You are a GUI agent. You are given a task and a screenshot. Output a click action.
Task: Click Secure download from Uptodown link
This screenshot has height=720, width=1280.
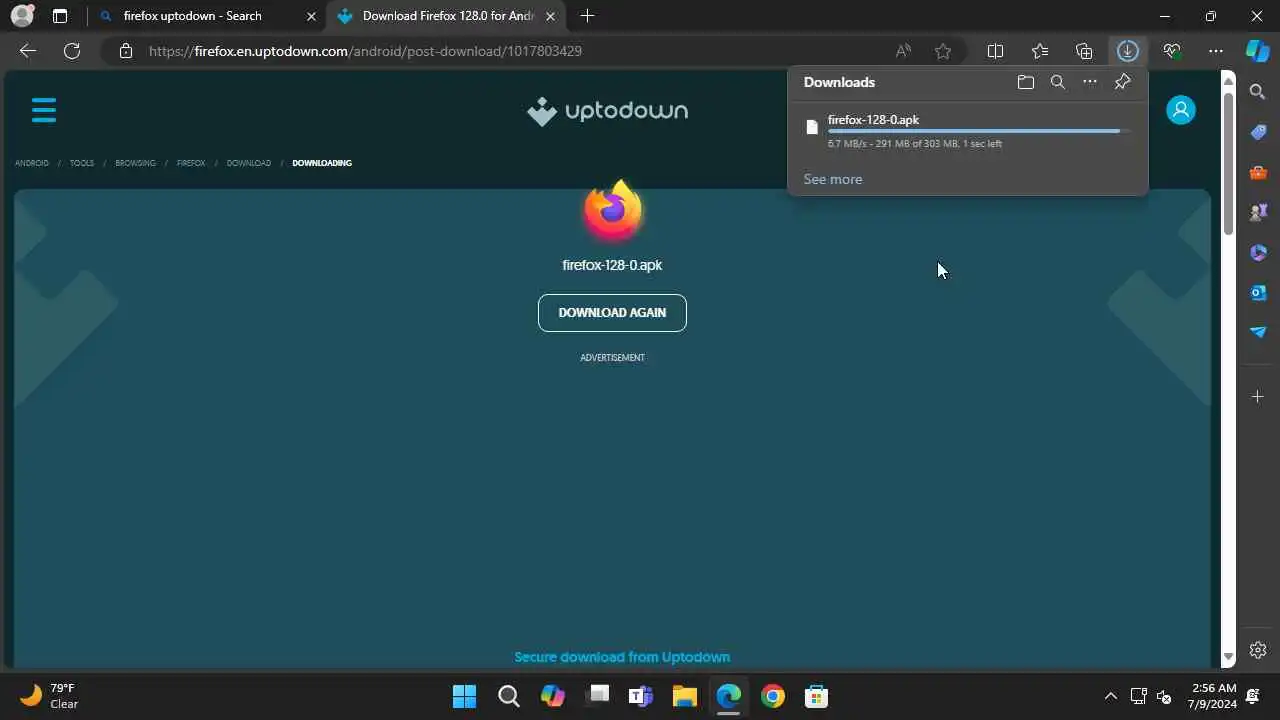click(x=622, y=657)
